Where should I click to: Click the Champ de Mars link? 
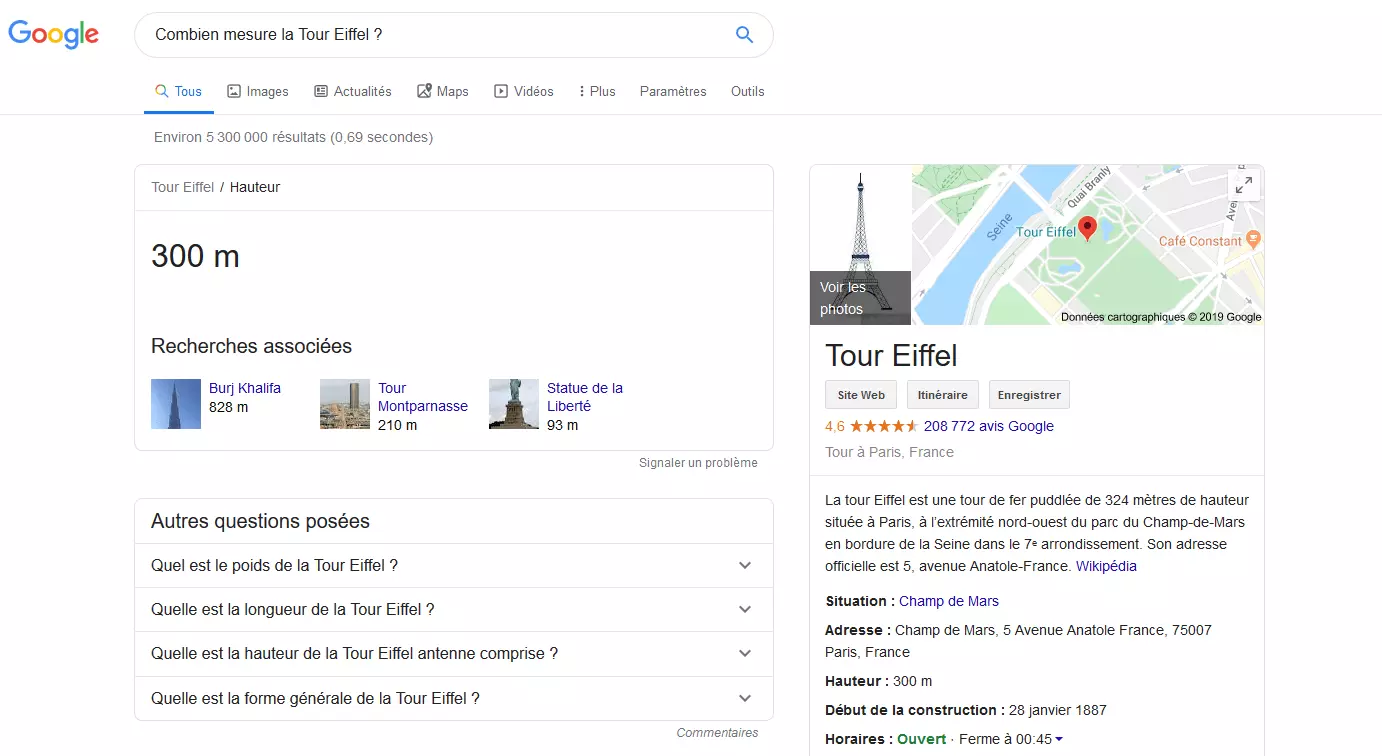pyautogui.click(x=949, y=601)
